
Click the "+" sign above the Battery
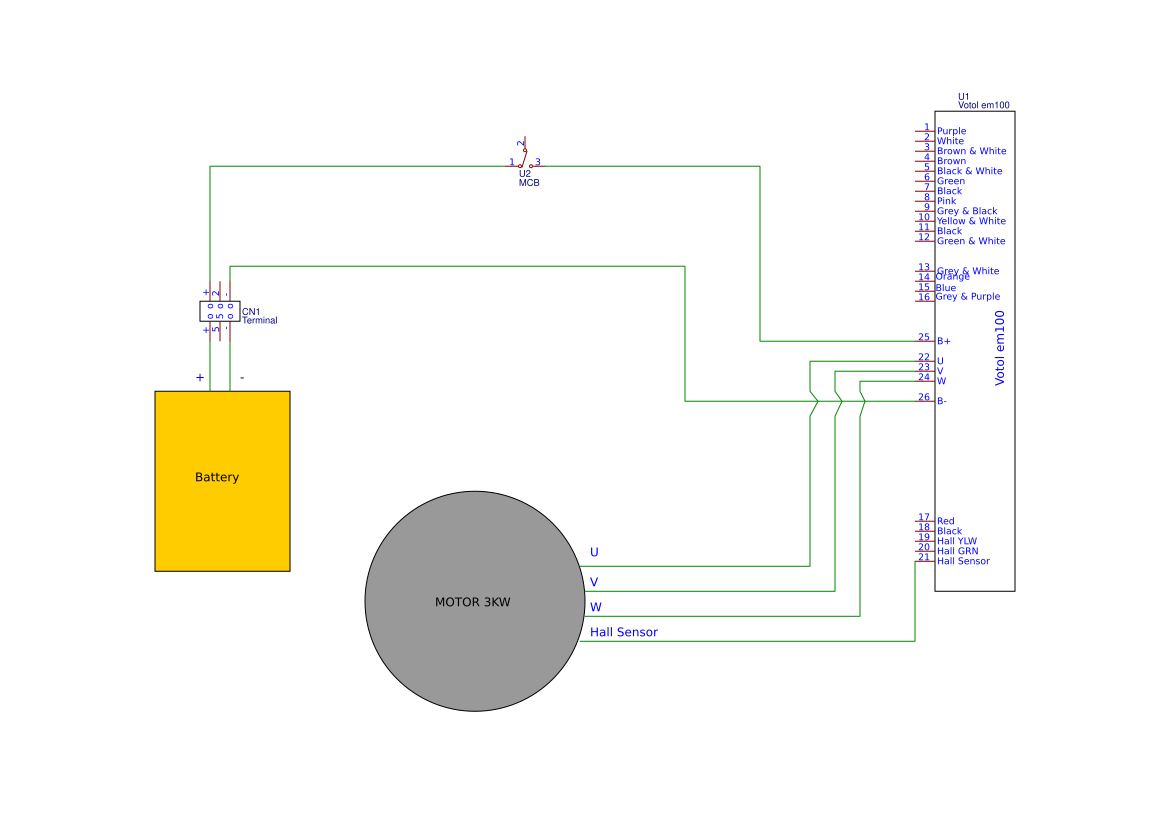[200, 378]
